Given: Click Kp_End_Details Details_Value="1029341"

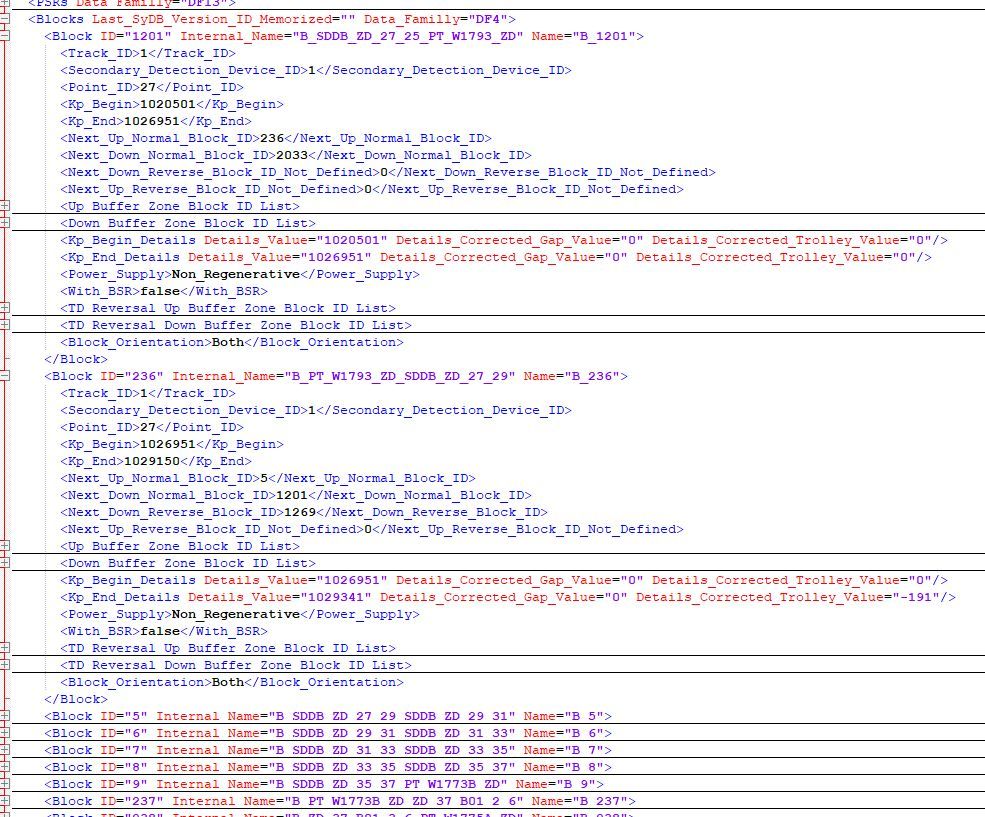Looking at the screenshot, I should (280, 597).
